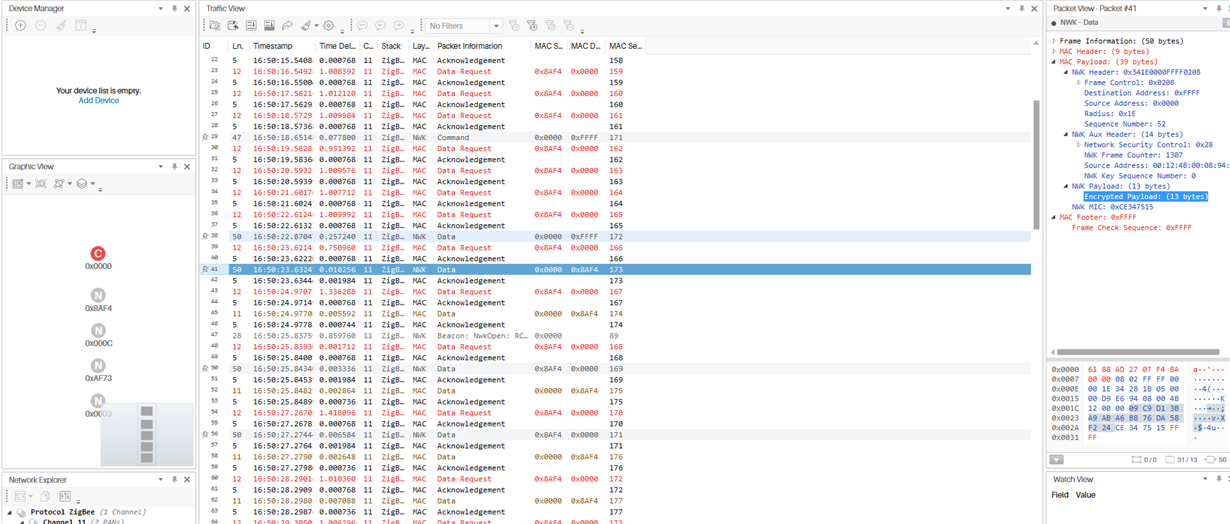Click the clear brush icon in Device Manager
Screen dimensions: 1230x524
[x=60, y=25]
